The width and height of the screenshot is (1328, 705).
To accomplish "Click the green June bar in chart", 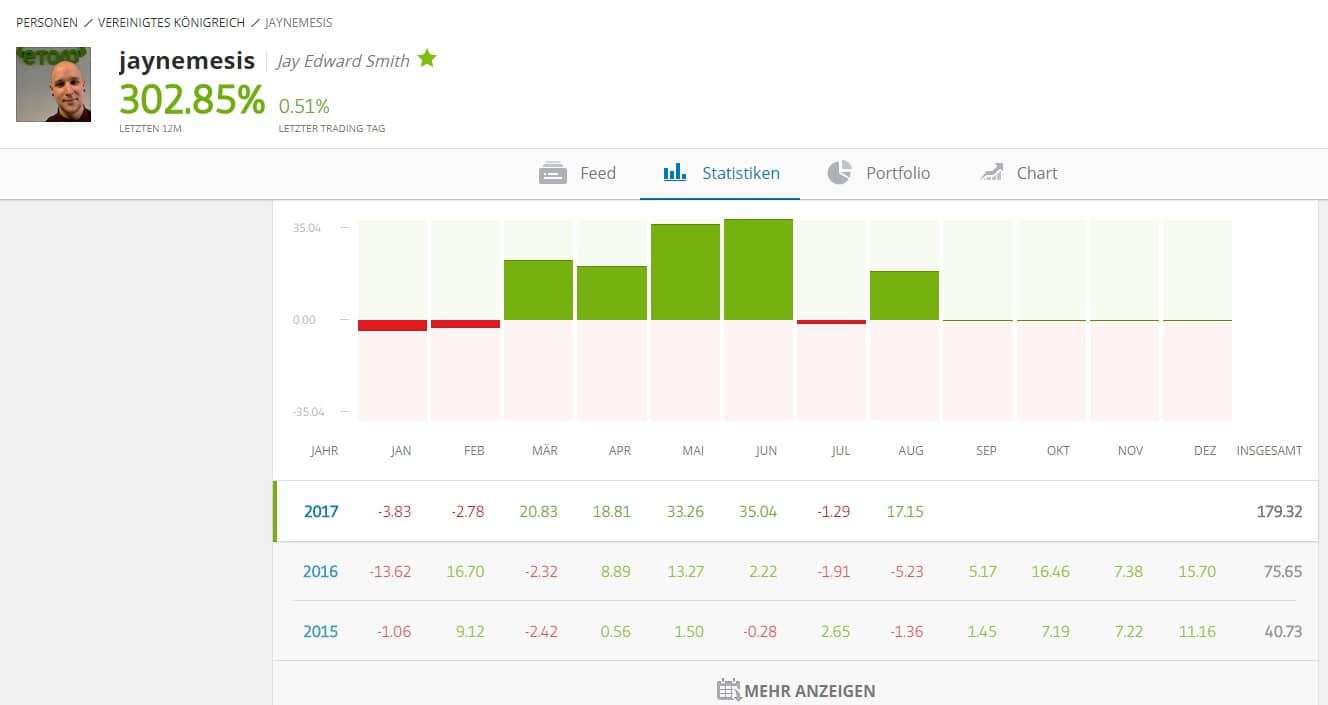I will tap(758, 270).
